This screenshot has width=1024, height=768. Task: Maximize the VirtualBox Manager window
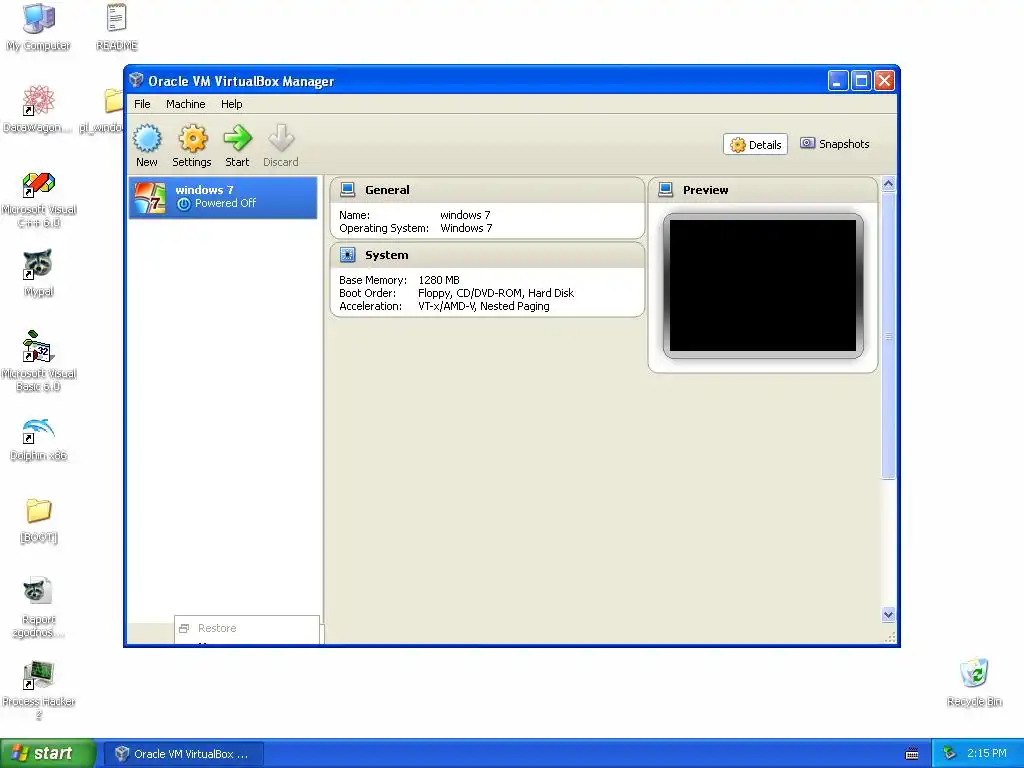(861, 81)
